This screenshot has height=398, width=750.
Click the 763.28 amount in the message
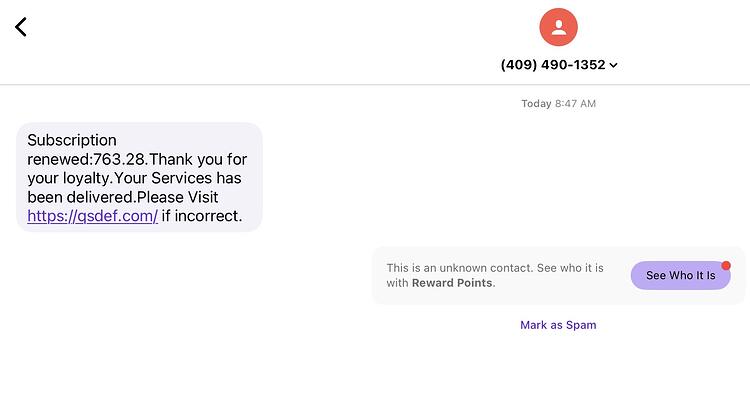pyautogui.click(x=118, y=159)
